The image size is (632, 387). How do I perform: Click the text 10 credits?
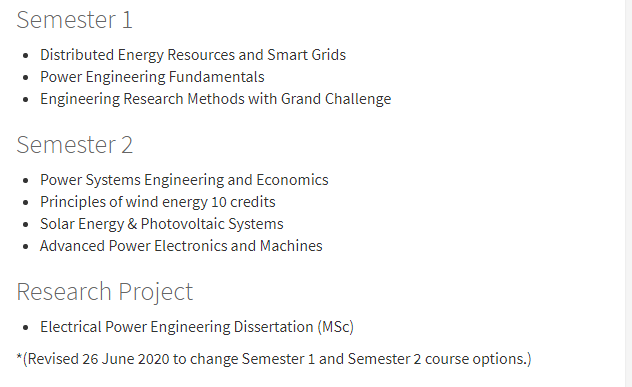click(243, 202)
